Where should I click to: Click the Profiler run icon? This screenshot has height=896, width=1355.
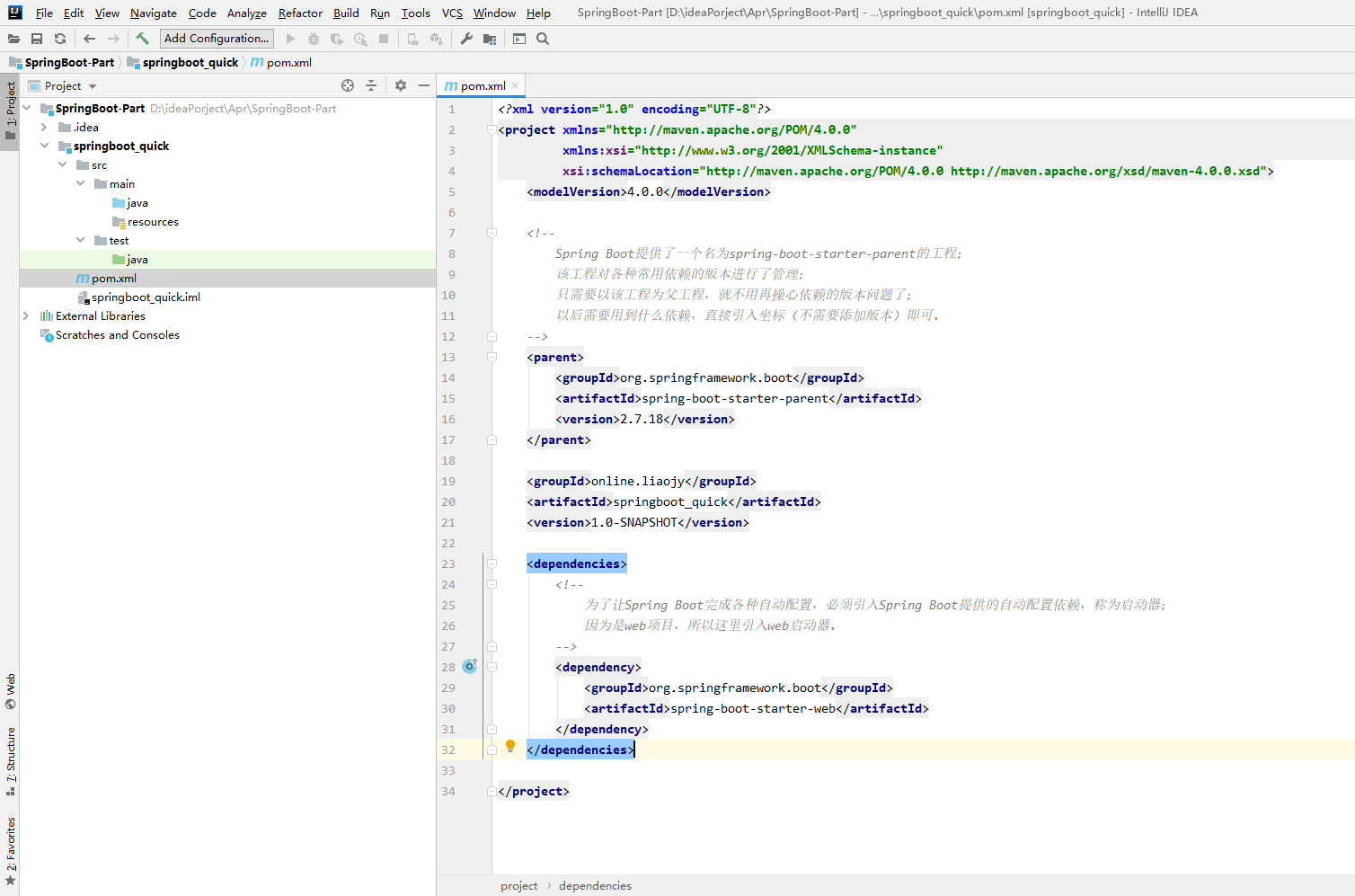tap(360, 39)
